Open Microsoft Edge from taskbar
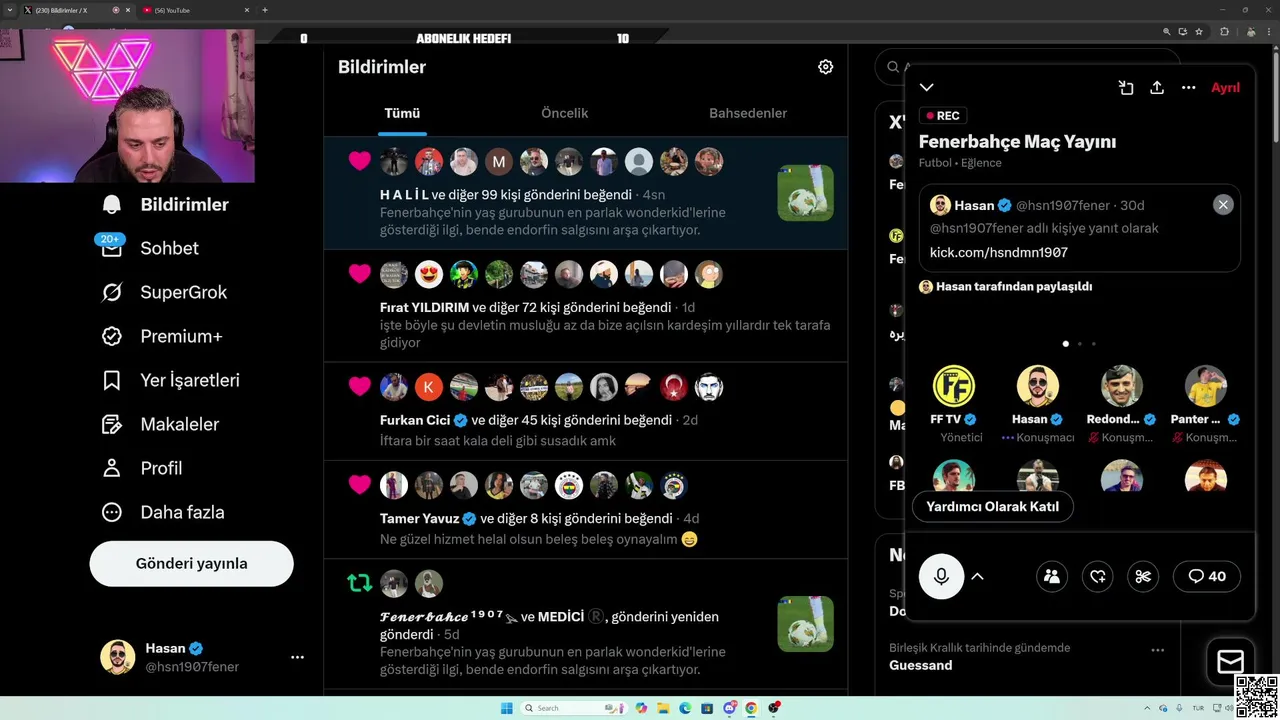Image resolution: width=1280 pixels, height=720 pixels. click(685, 708)
